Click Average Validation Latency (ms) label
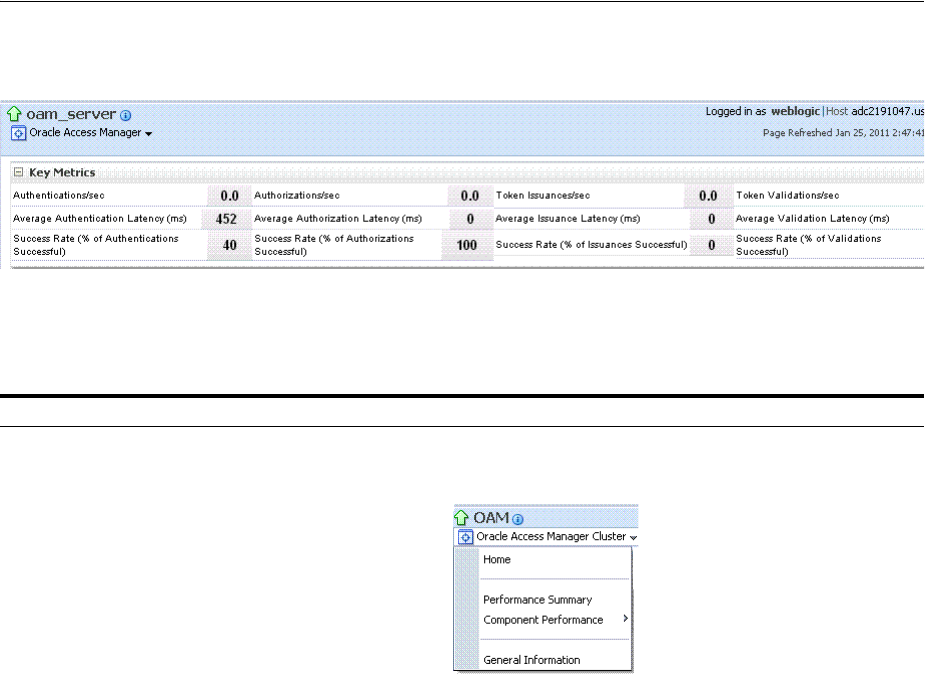 tap(812, 218)
